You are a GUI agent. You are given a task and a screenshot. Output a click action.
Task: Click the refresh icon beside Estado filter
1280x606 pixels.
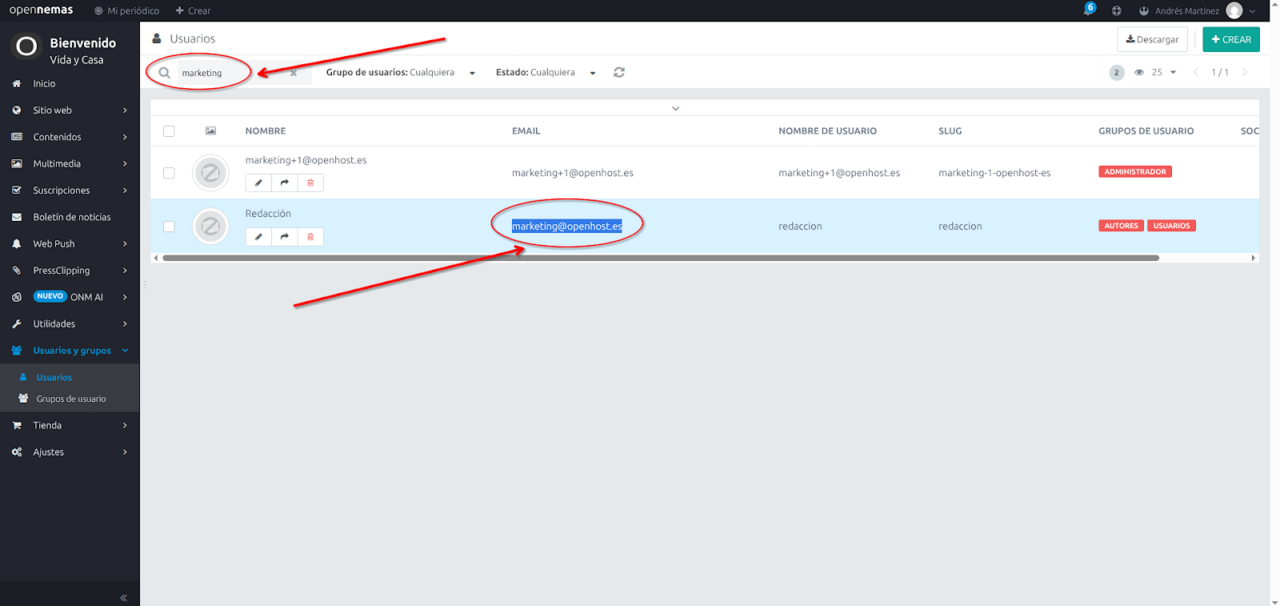[619, 73]
